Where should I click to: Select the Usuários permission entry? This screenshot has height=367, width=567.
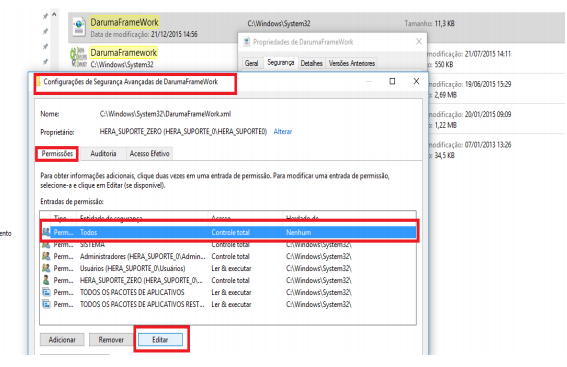click(x=229, y=268)
